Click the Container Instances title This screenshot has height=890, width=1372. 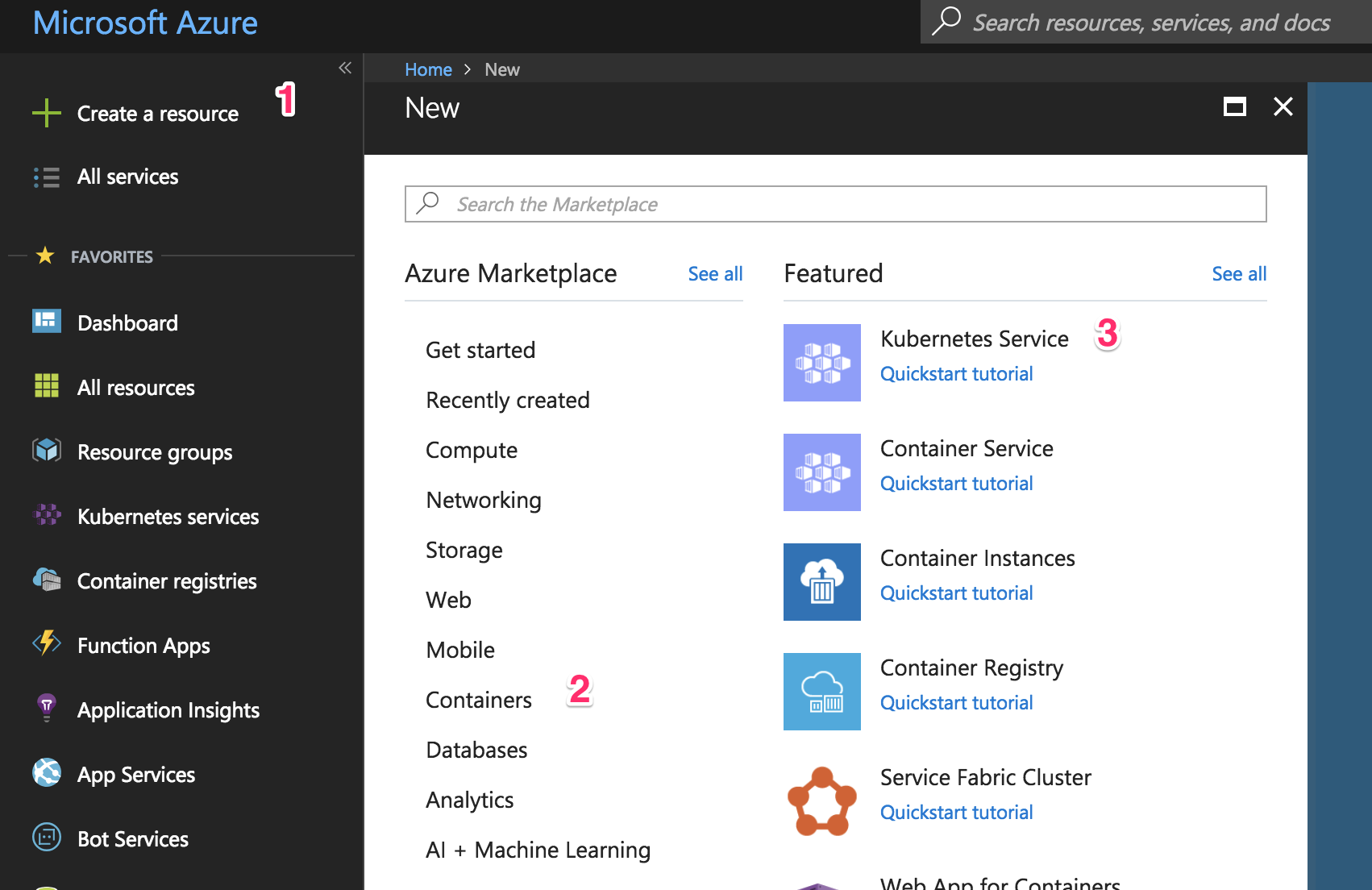pos(978,558)
